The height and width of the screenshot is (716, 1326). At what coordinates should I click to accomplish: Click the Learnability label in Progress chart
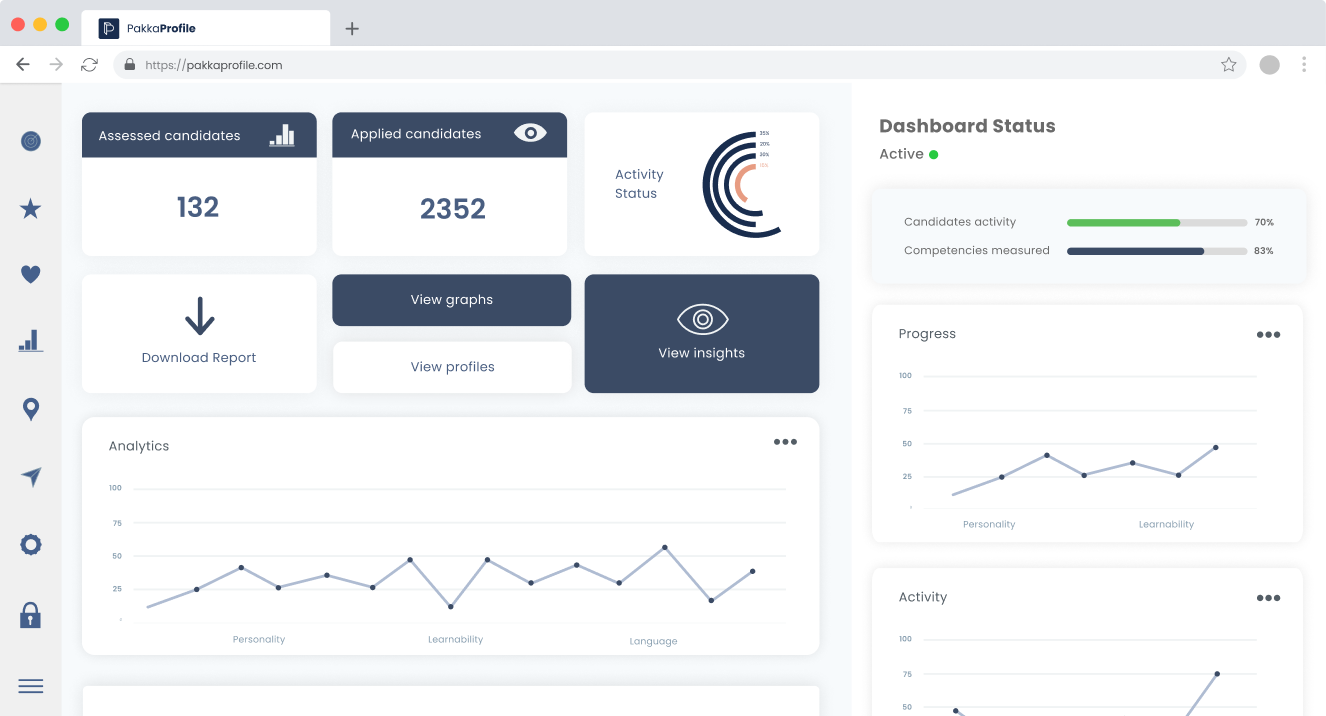(x=1166, y=524)
